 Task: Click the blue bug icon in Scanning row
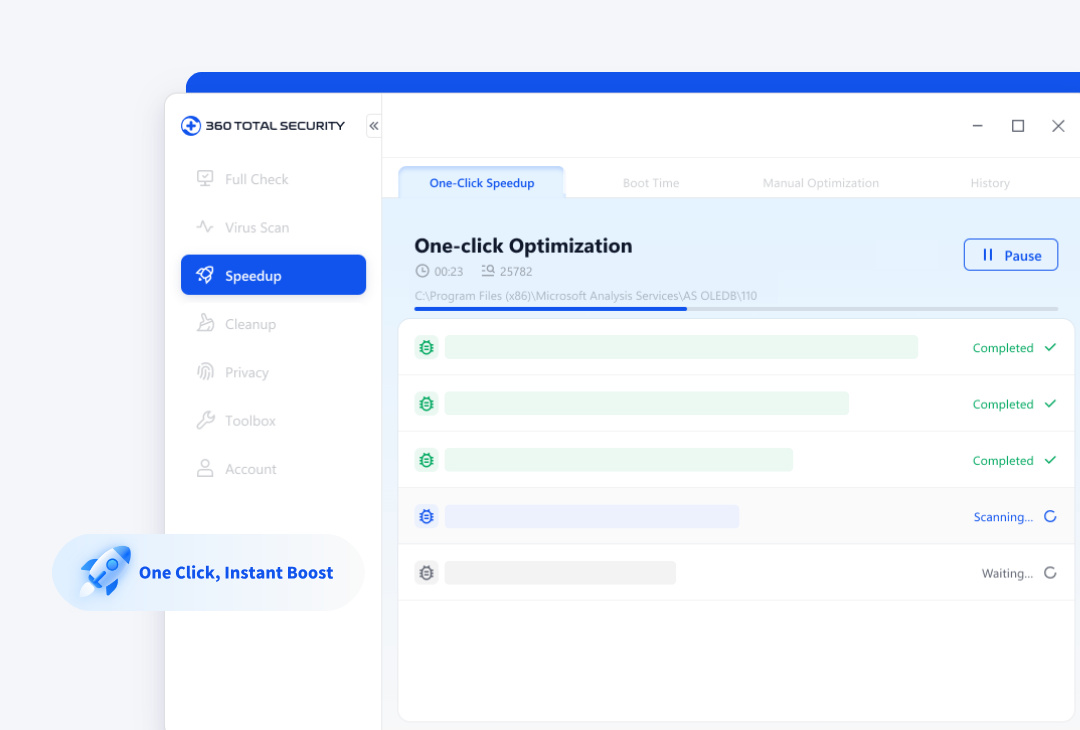pyautogui.click(x=426, y=516)
